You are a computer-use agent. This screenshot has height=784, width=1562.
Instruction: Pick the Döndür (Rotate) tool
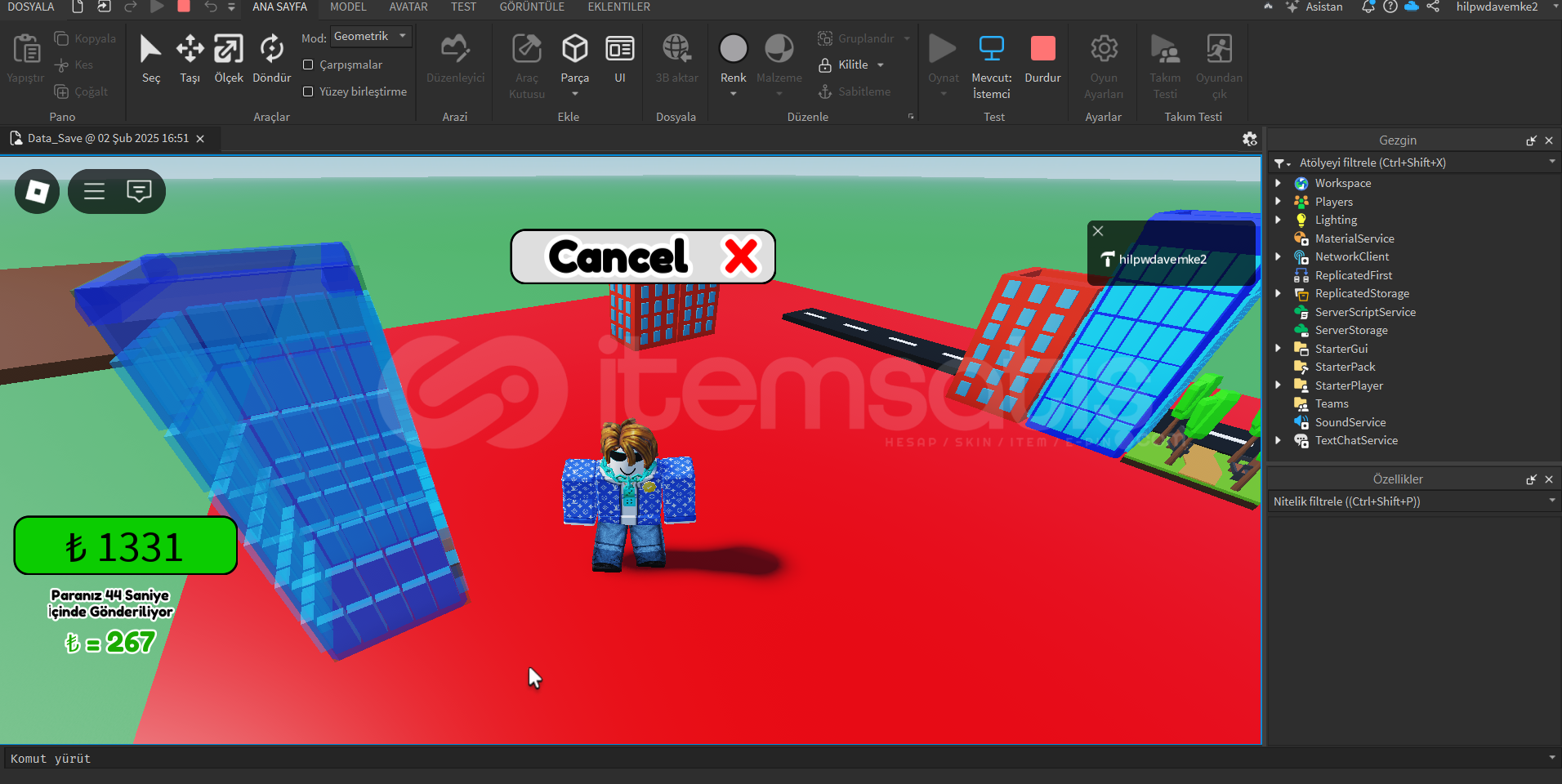coord(272,58)
